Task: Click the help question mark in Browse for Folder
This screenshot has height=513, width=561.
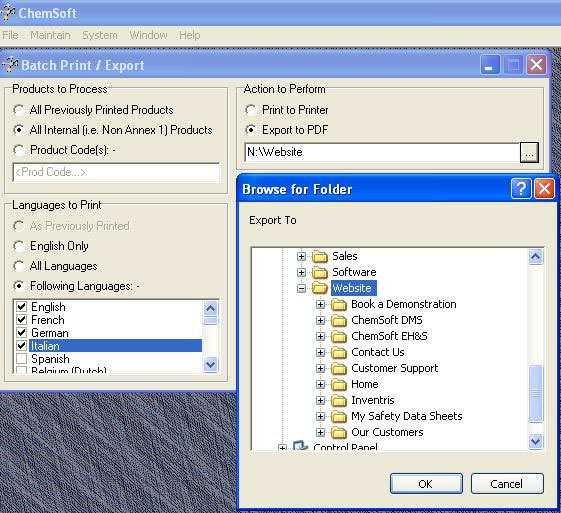Action: [x=521, y=189]
